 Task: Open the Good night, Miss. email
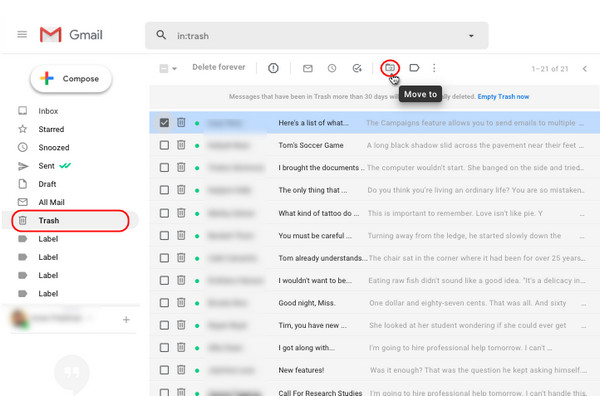tap(375, 303)
